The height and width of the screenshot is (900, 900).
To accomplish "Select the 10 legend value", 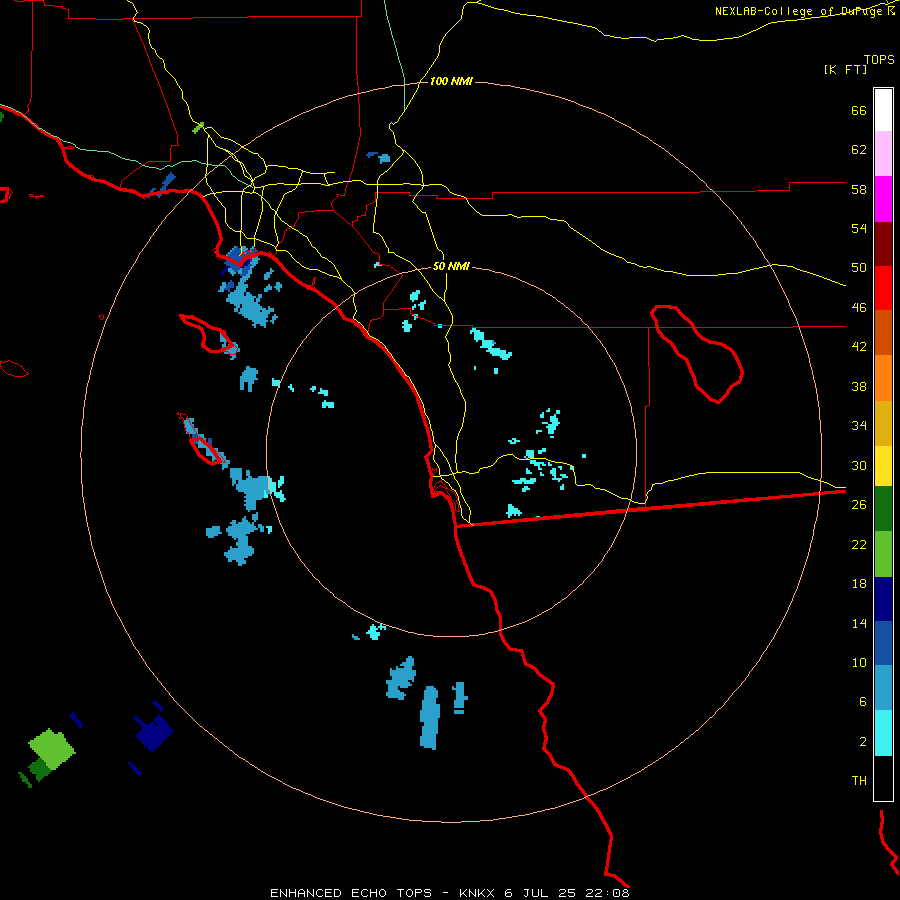I will coord(859,662).
